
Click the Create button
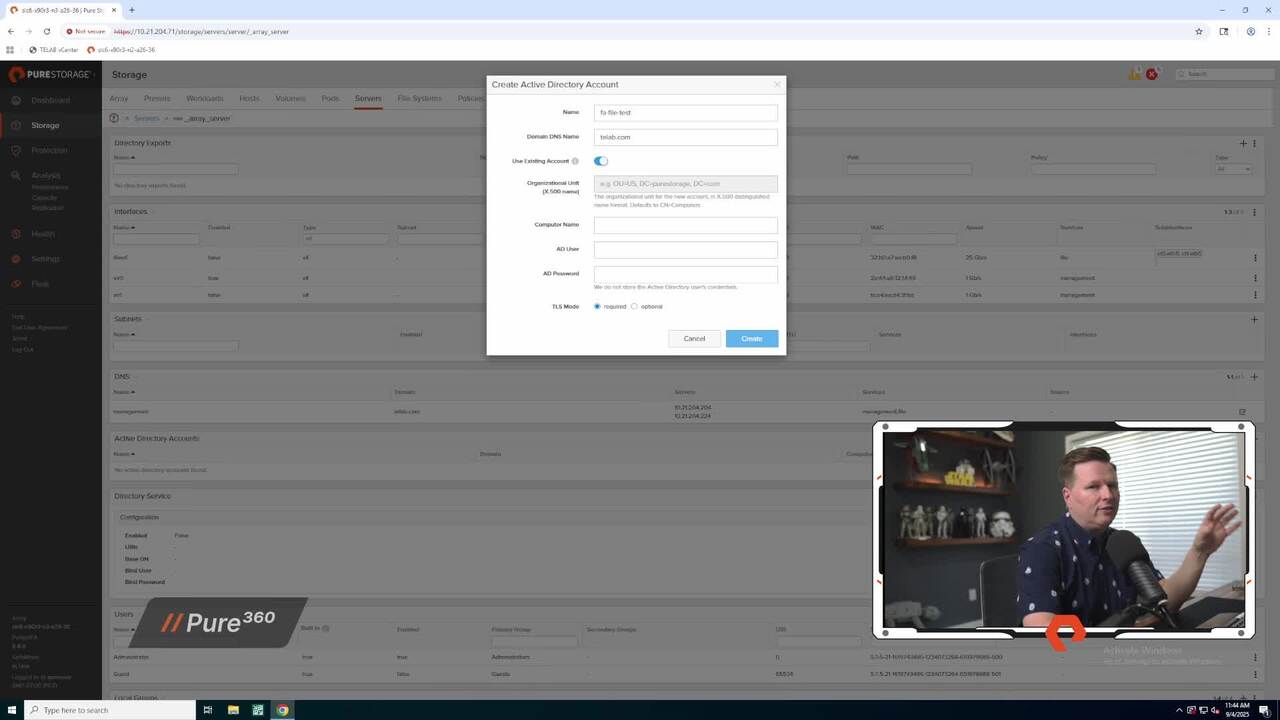pyautogui.click(x=752, y=338)
